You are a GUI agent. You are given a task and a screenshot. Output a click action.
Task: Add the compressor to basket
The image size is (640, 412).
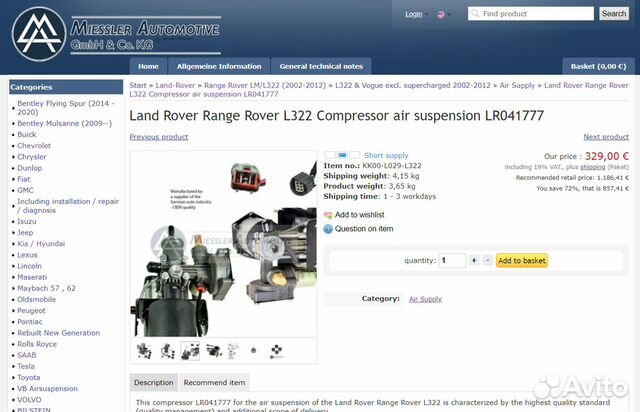(x=522, y=261)
